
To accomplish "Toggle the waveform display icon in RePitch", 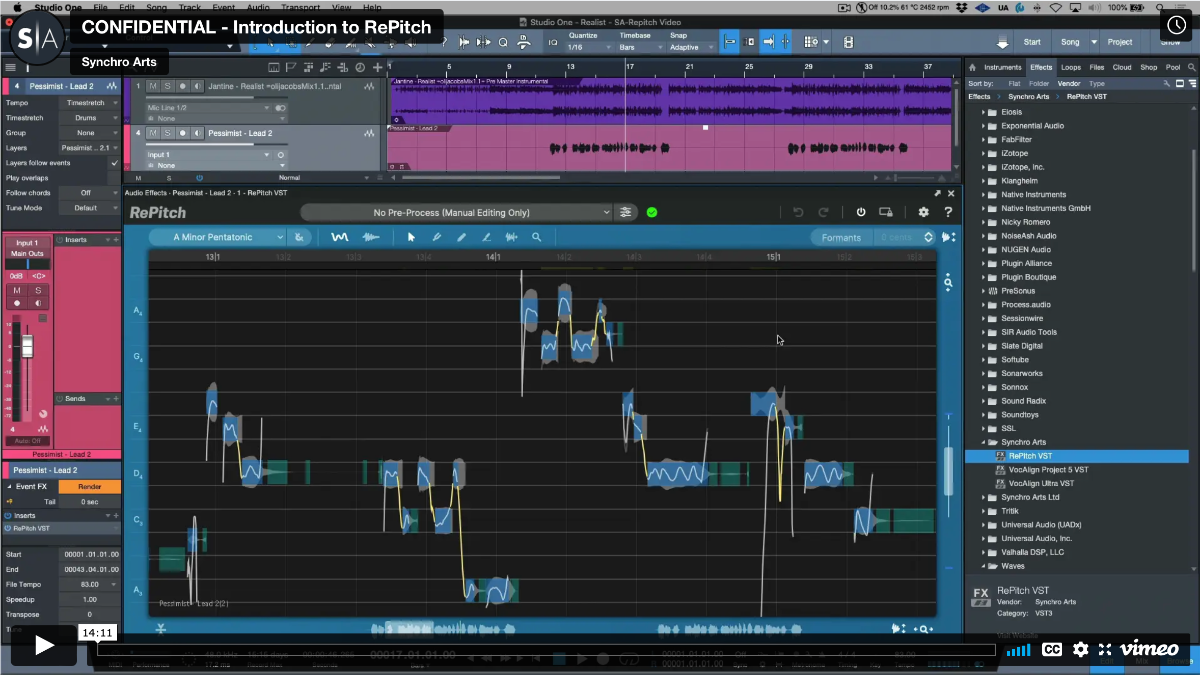I will [370, 237].
